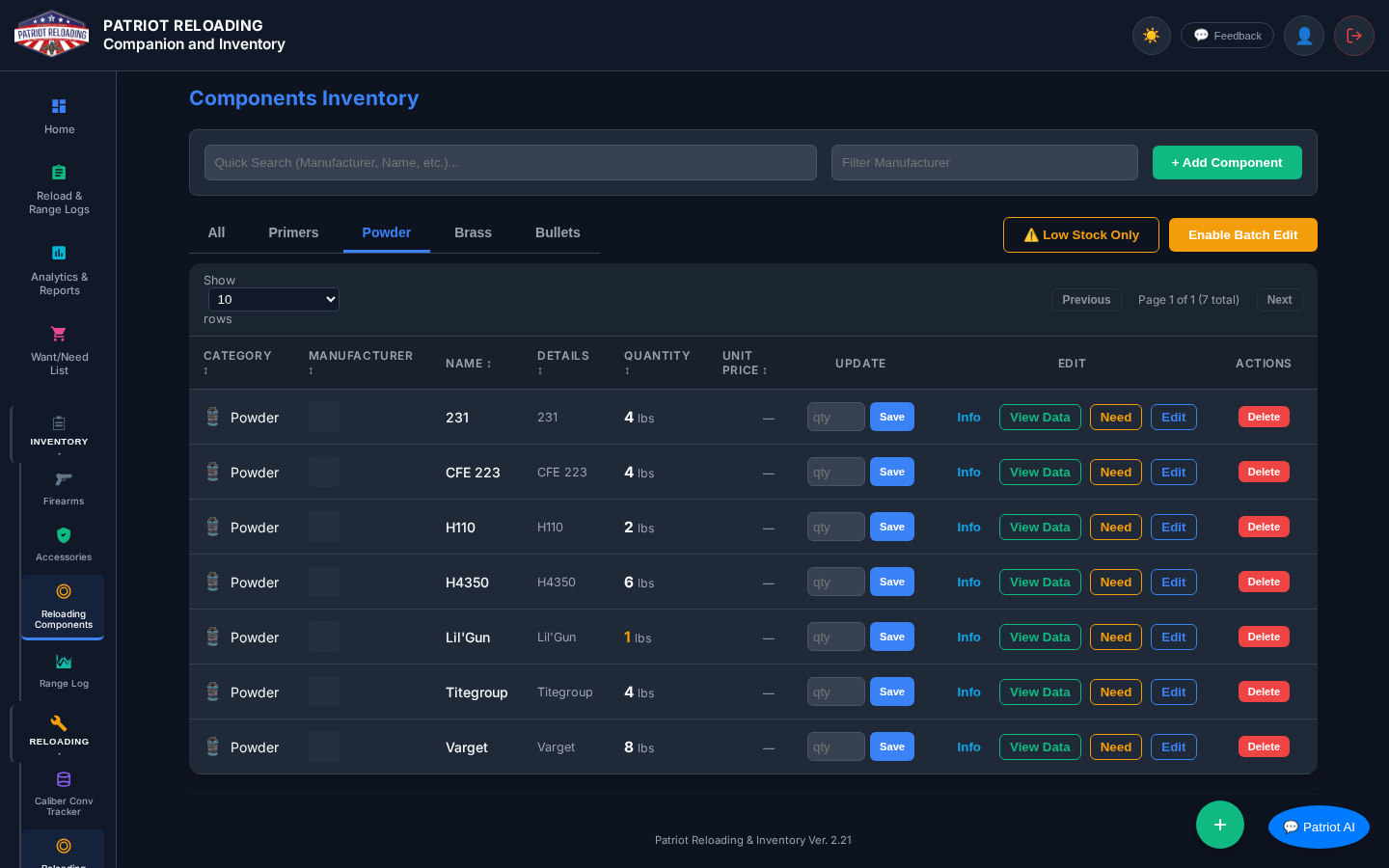Open Accessories shield icon in sidebar
The width and height of the screenshot is (1389, 868).
[x=64, y=535]
